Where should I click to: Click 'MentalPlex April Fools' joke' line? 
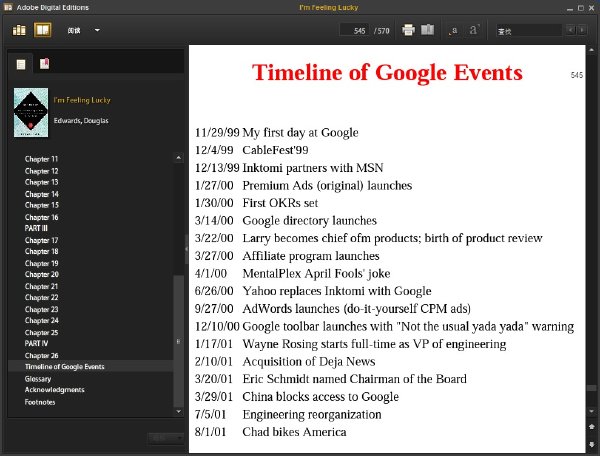point(316,273)
